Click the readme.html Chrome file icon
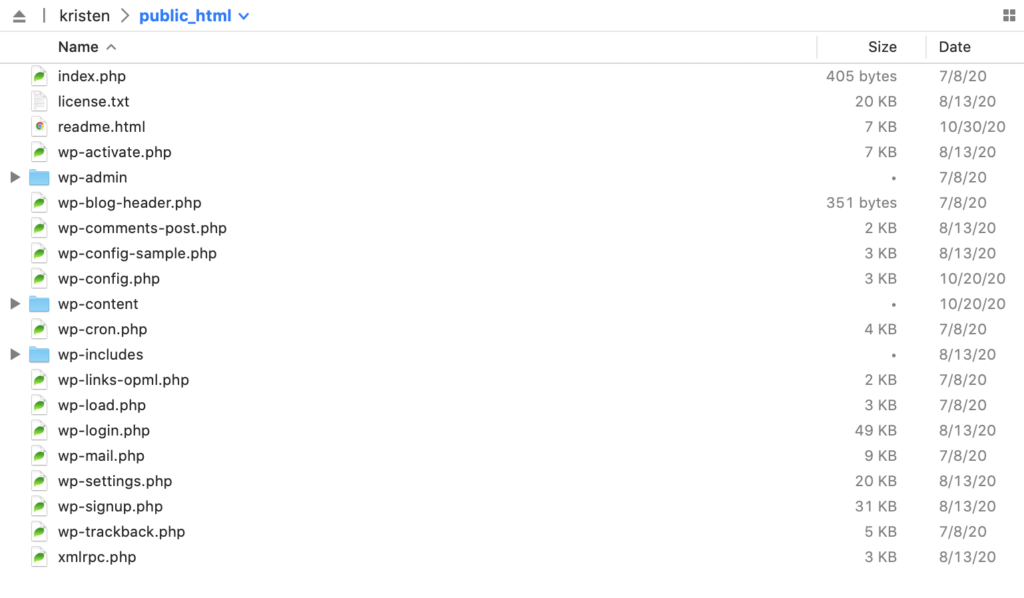This screenshot has width=1024, height=598. coord(39,127)
